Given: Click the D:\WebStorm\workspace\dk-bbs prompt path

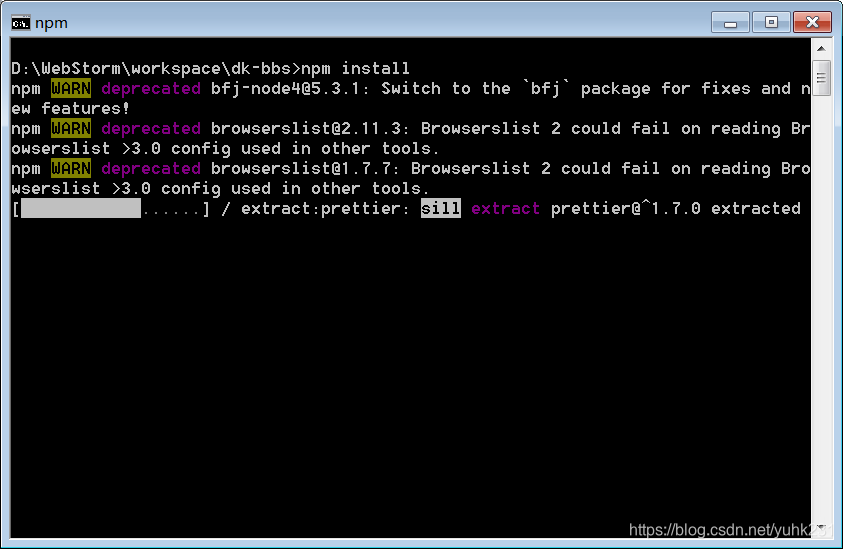Looking at the screenshot, I should (151, 68).
